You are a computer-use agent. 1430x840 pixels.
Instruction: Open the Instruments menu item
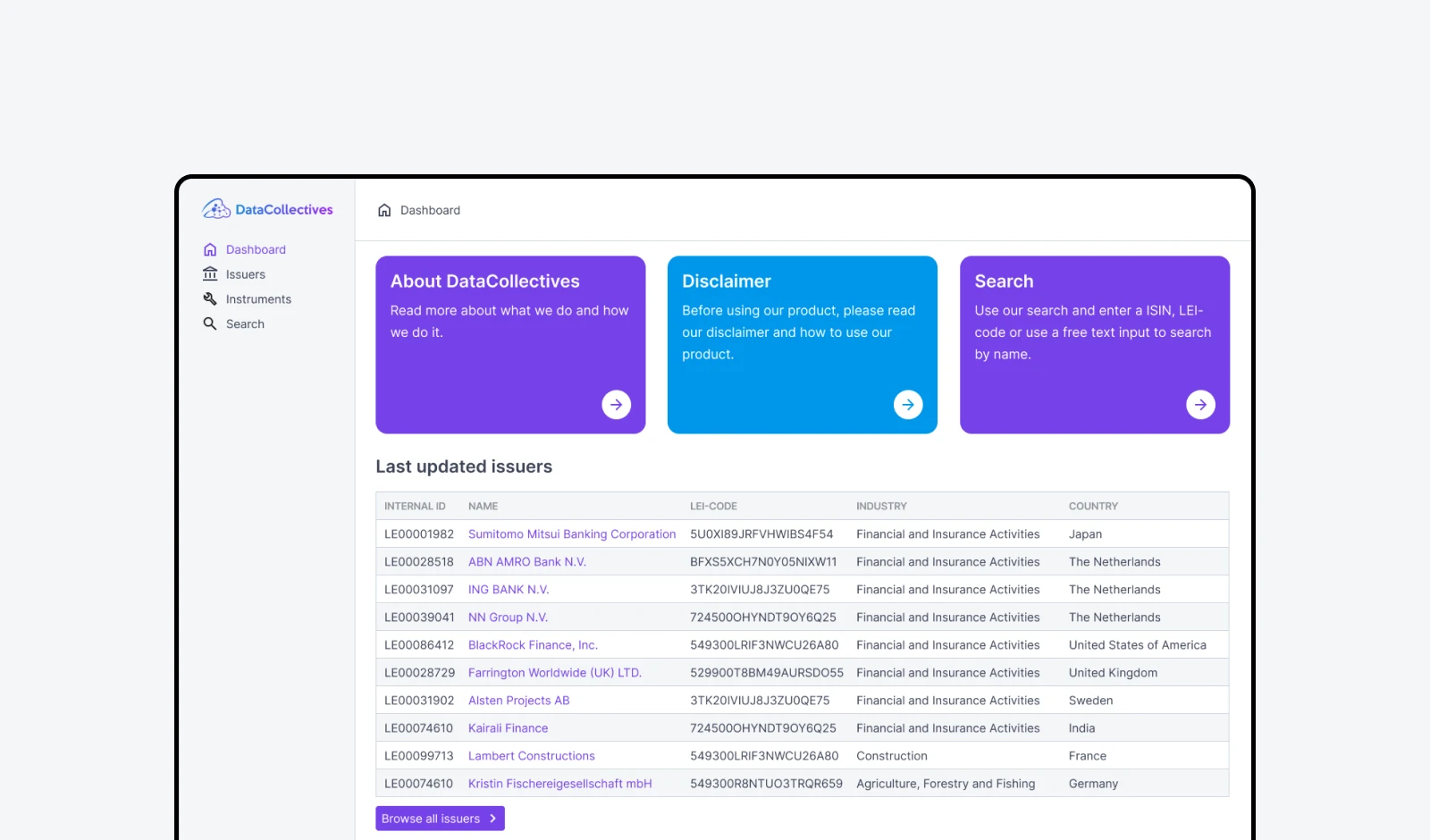(258, 299)
